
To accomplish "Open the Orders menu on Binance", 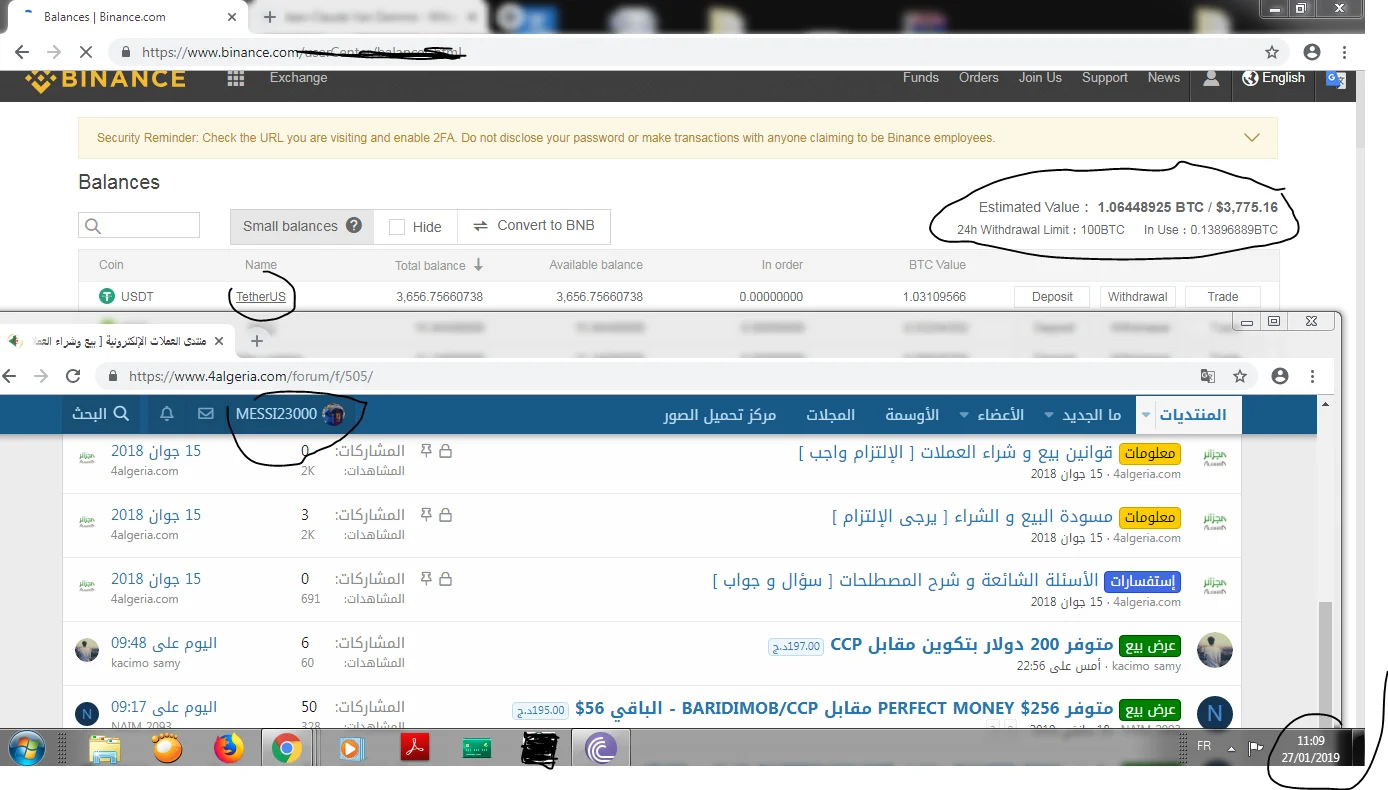I will (x=978, y=78).
